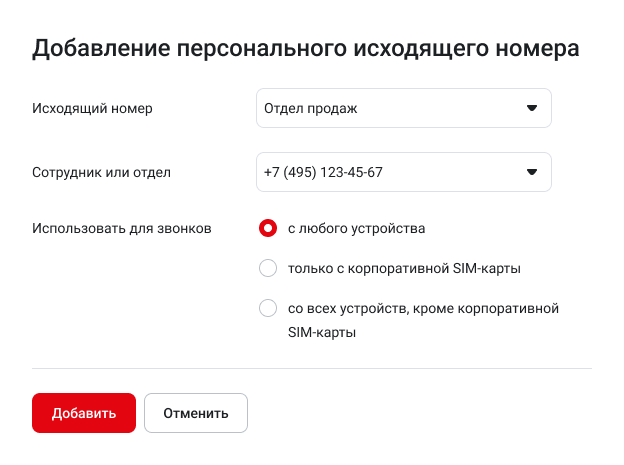The width and height of the screenshot is (624, 465).
Task: Click the horizontal divider above the buttons
Action: [x=312, y=368]
